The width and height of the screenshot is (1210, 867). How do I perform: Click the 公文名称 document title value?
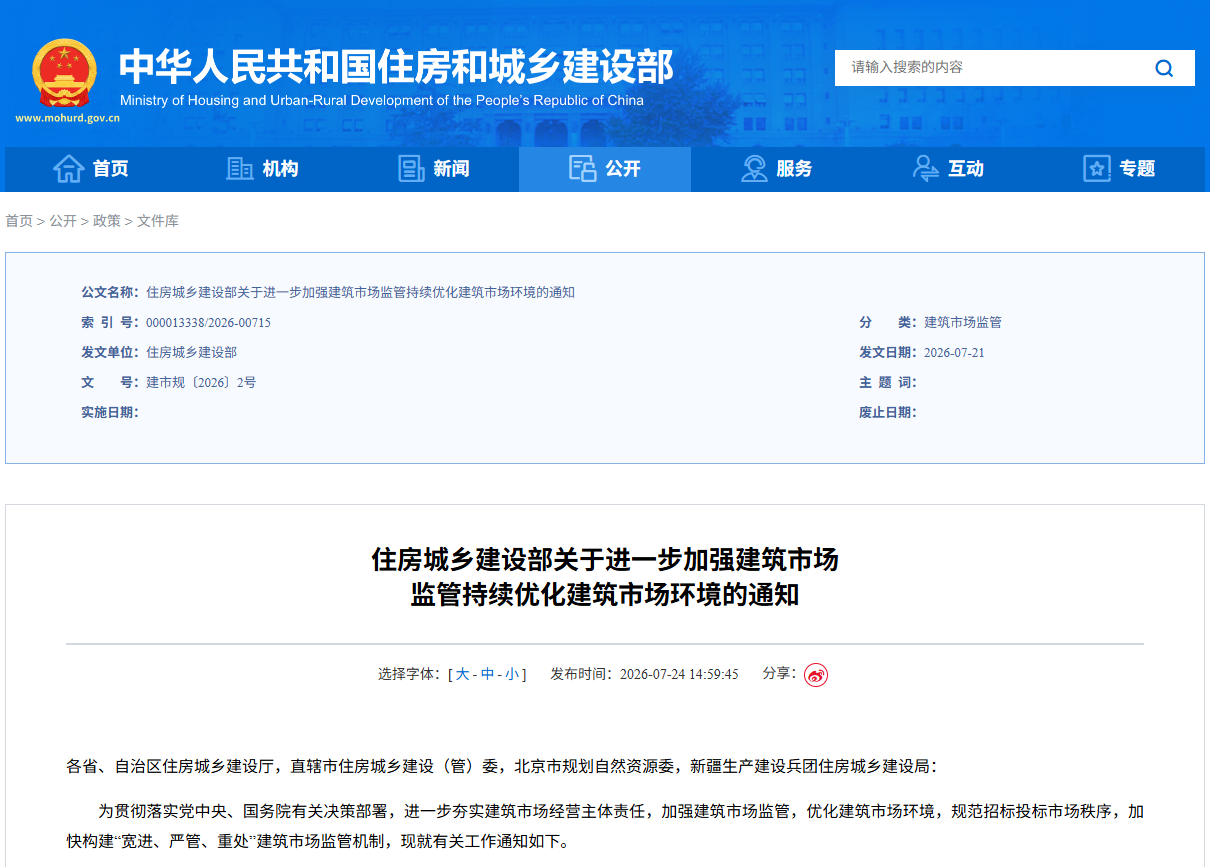pos(360,293)
